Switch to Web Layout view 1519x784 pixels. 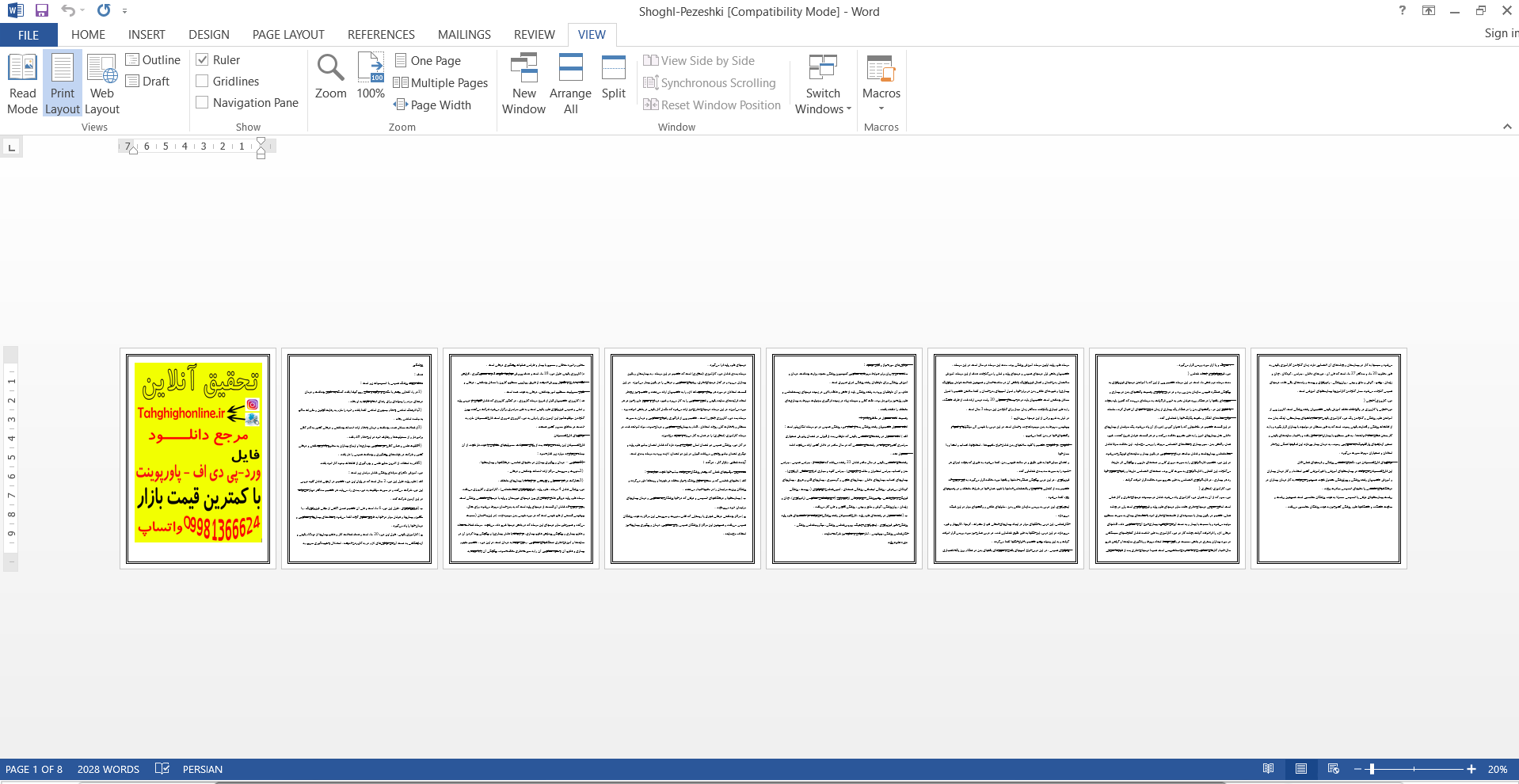(x=102, y=84)
